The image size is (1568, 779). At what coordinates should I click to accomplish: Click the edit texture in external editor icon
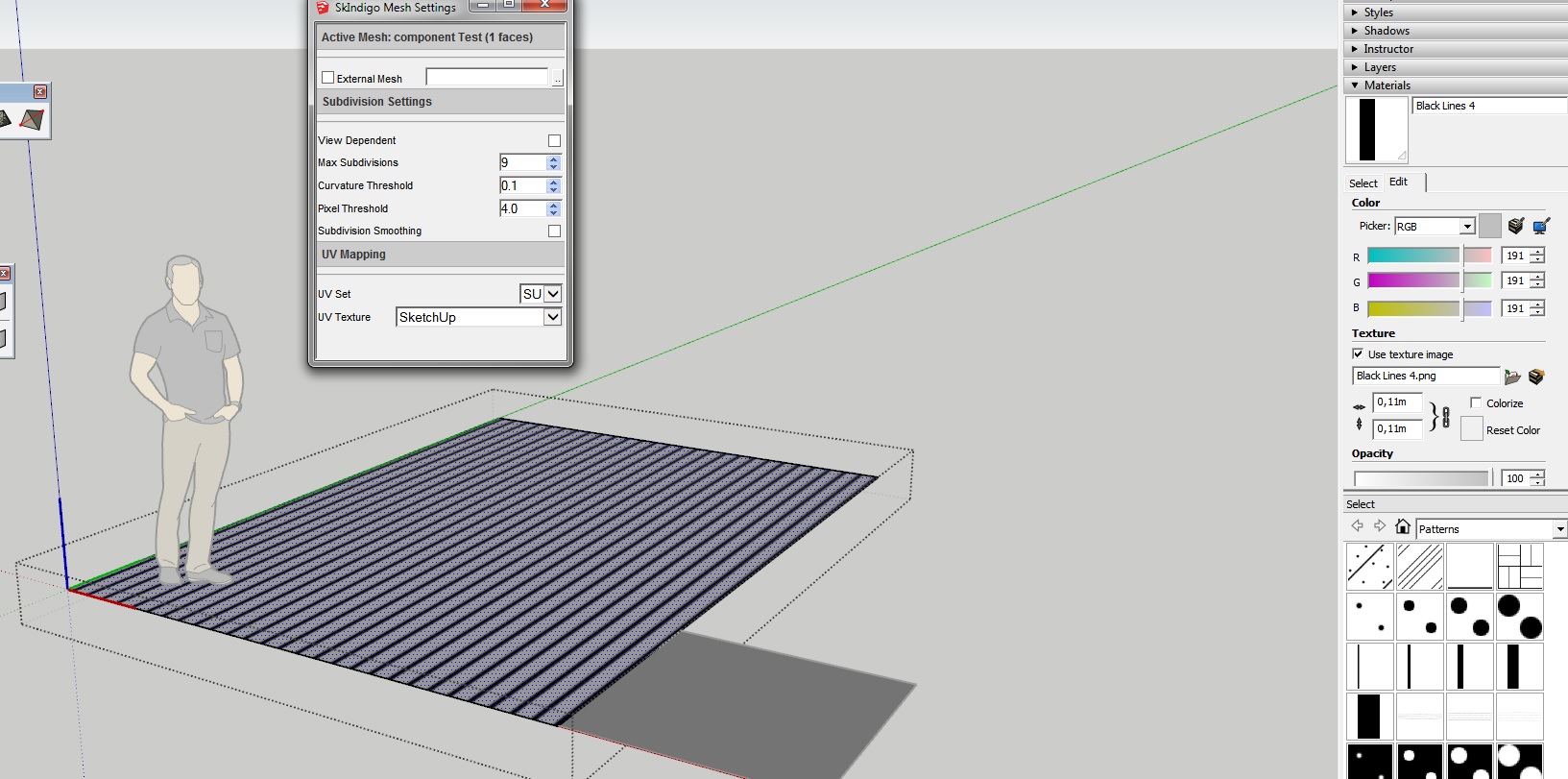[x=1536, y=377]
